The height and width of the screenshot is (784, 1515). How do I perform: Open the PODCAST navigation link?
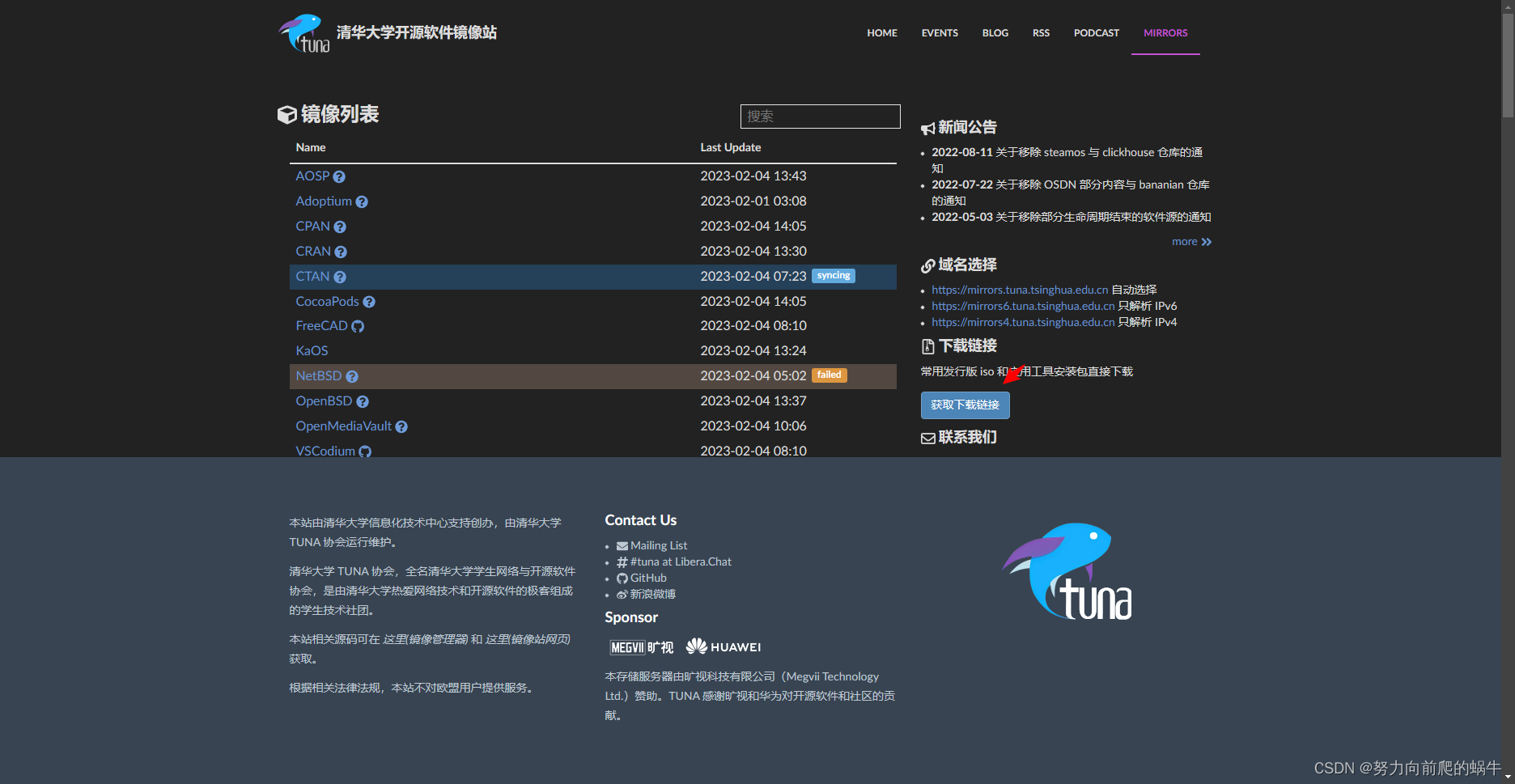[1097, 33]
